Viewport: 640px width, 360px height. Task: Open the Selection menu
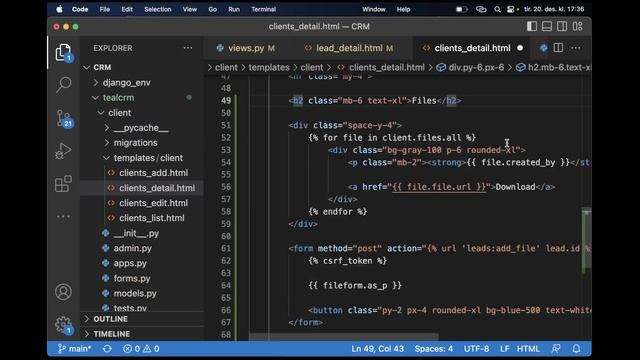(158, 9)
